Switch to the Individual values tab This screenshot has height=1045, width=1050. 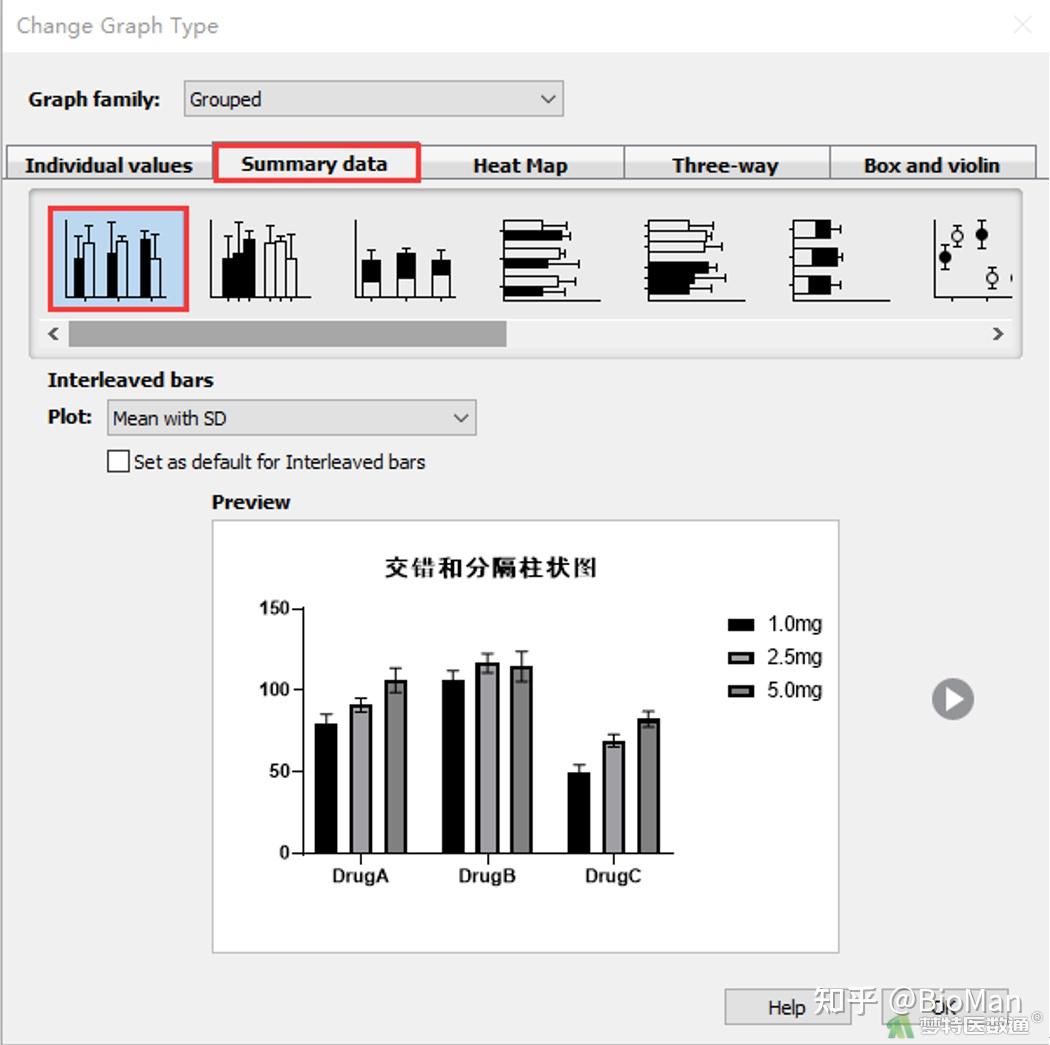109,163
